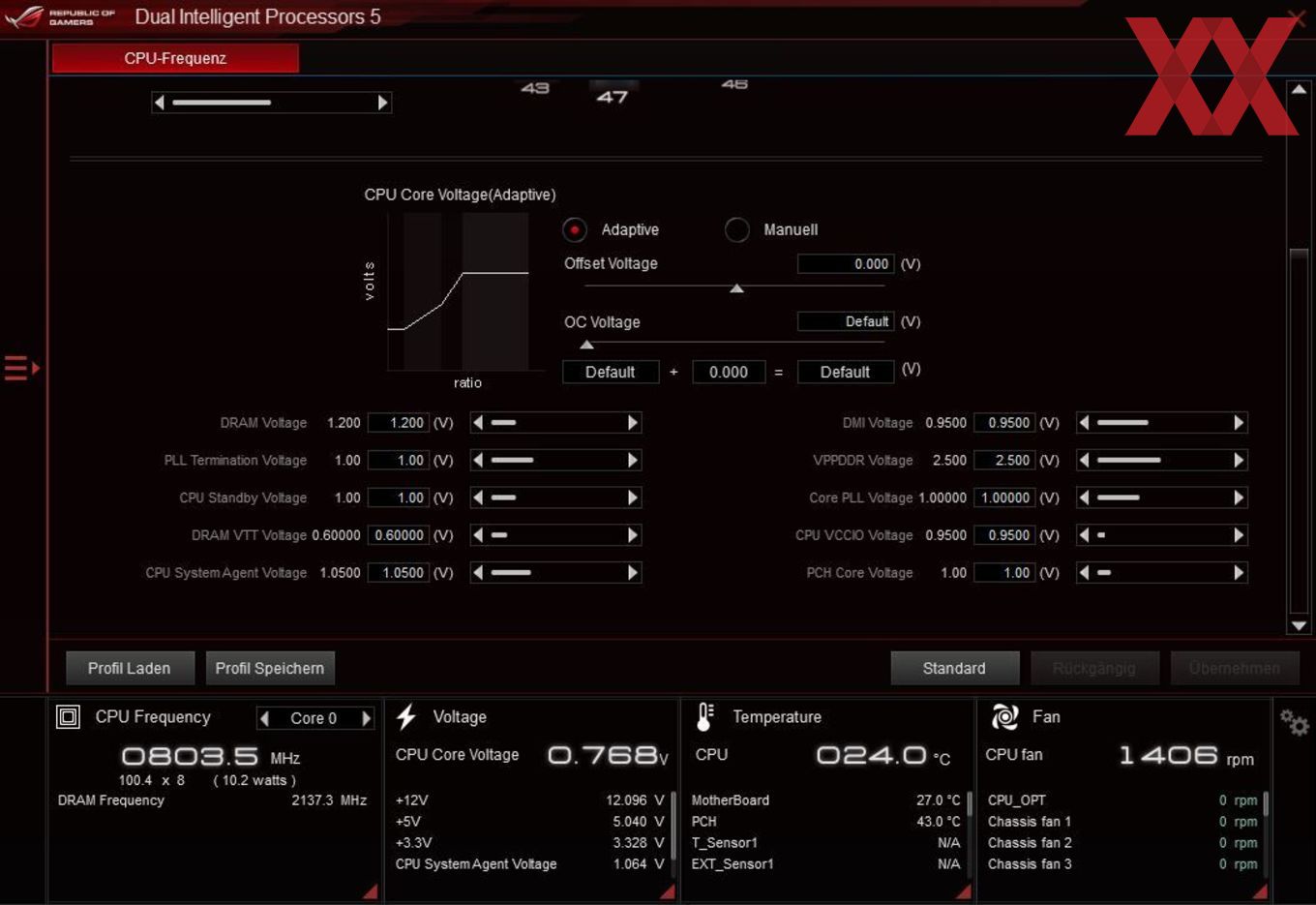Switch to previous core with left arrow
Image resolution: width=1316 pixels, height=905 pixels.
click(265, 718)
